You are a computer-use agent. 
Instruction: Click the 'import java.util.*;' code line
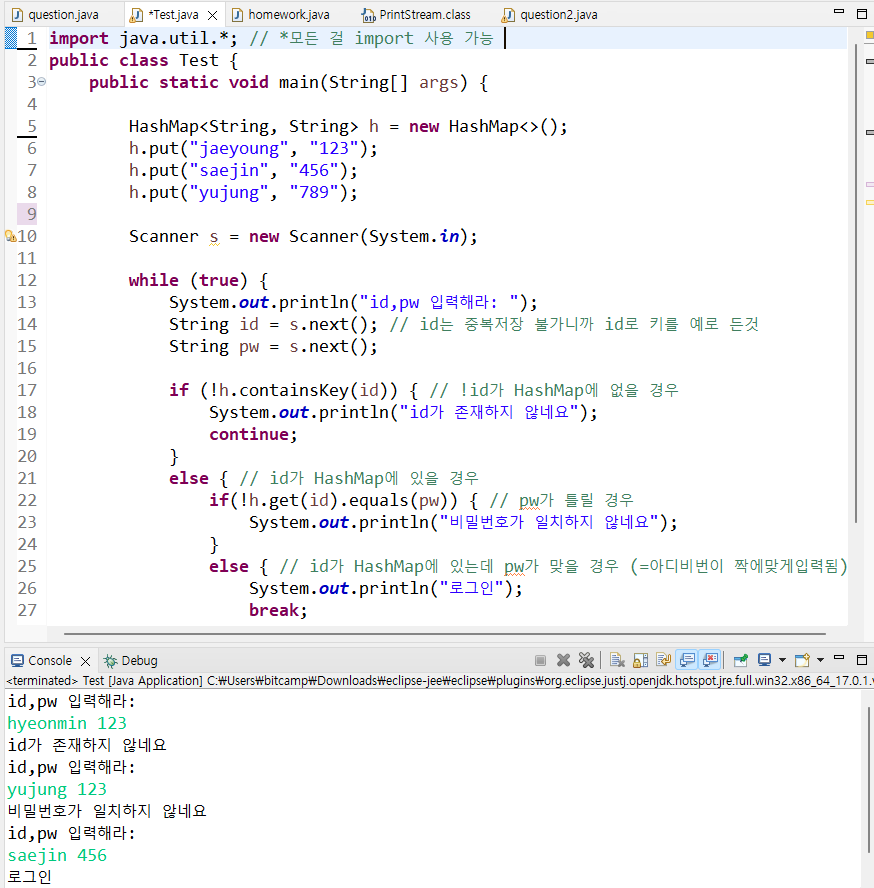(x=143, y=39)
